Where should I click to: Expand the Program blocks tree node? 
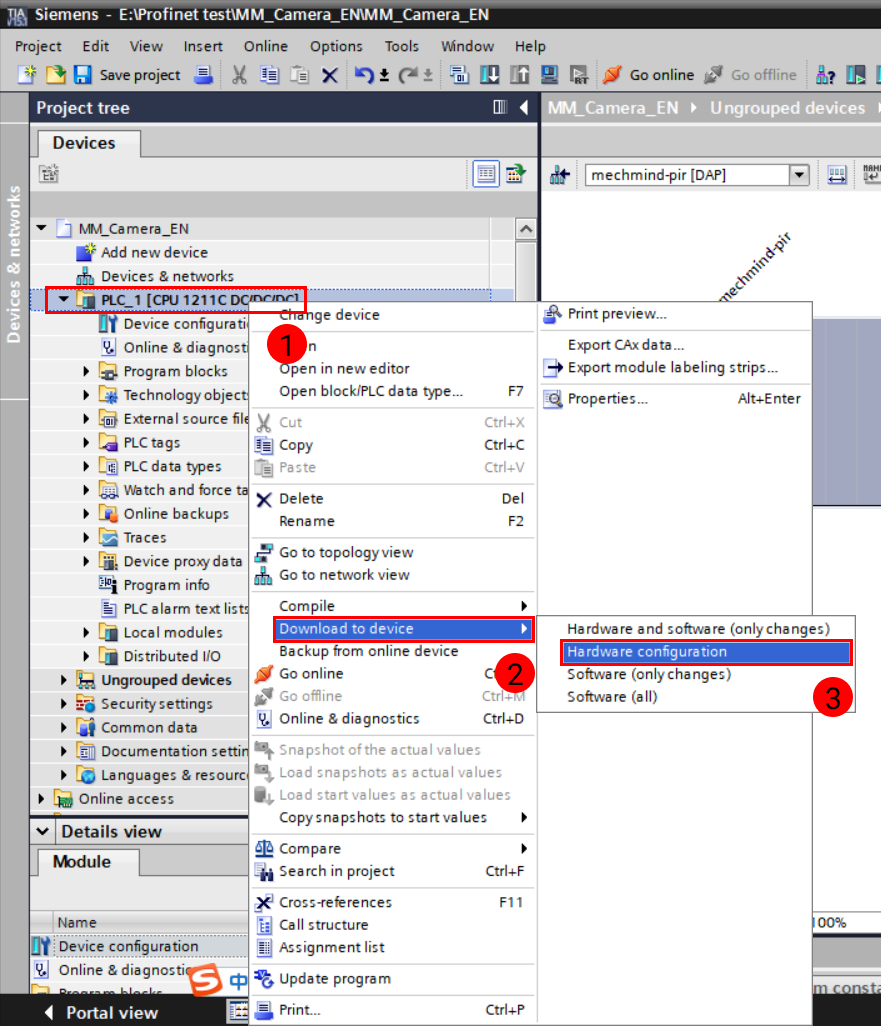click(x=88, y=371)
